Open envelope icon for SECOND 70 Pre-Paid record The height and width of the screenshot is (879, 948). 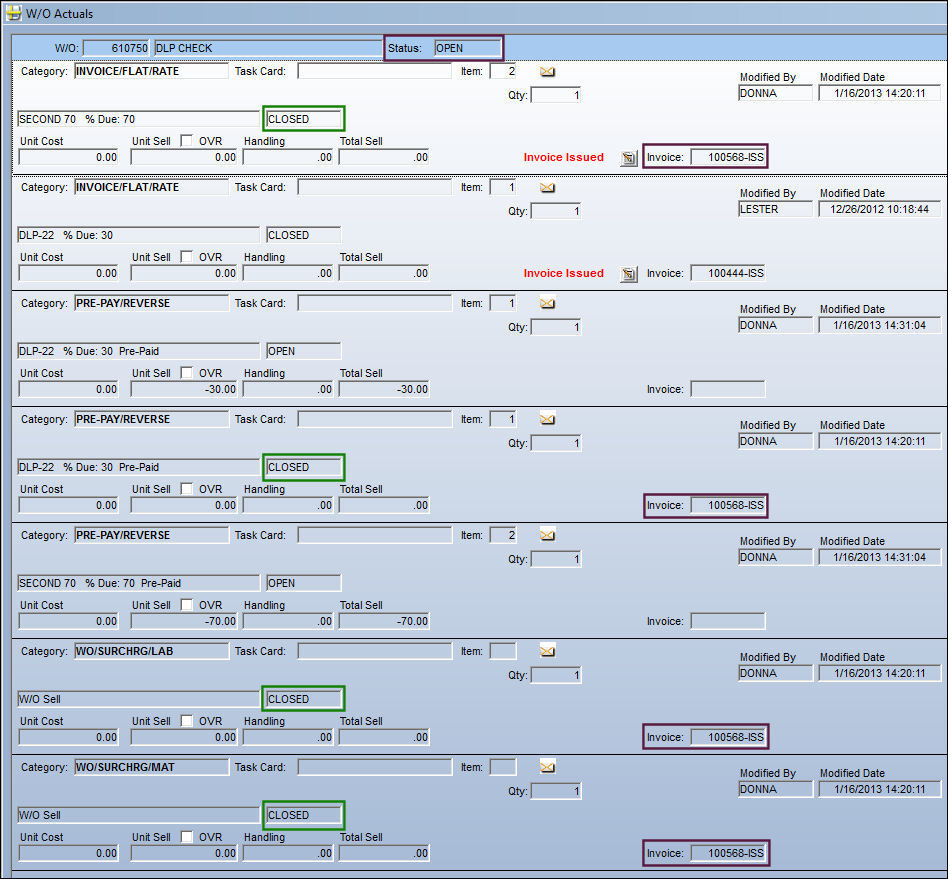point(547,536)
